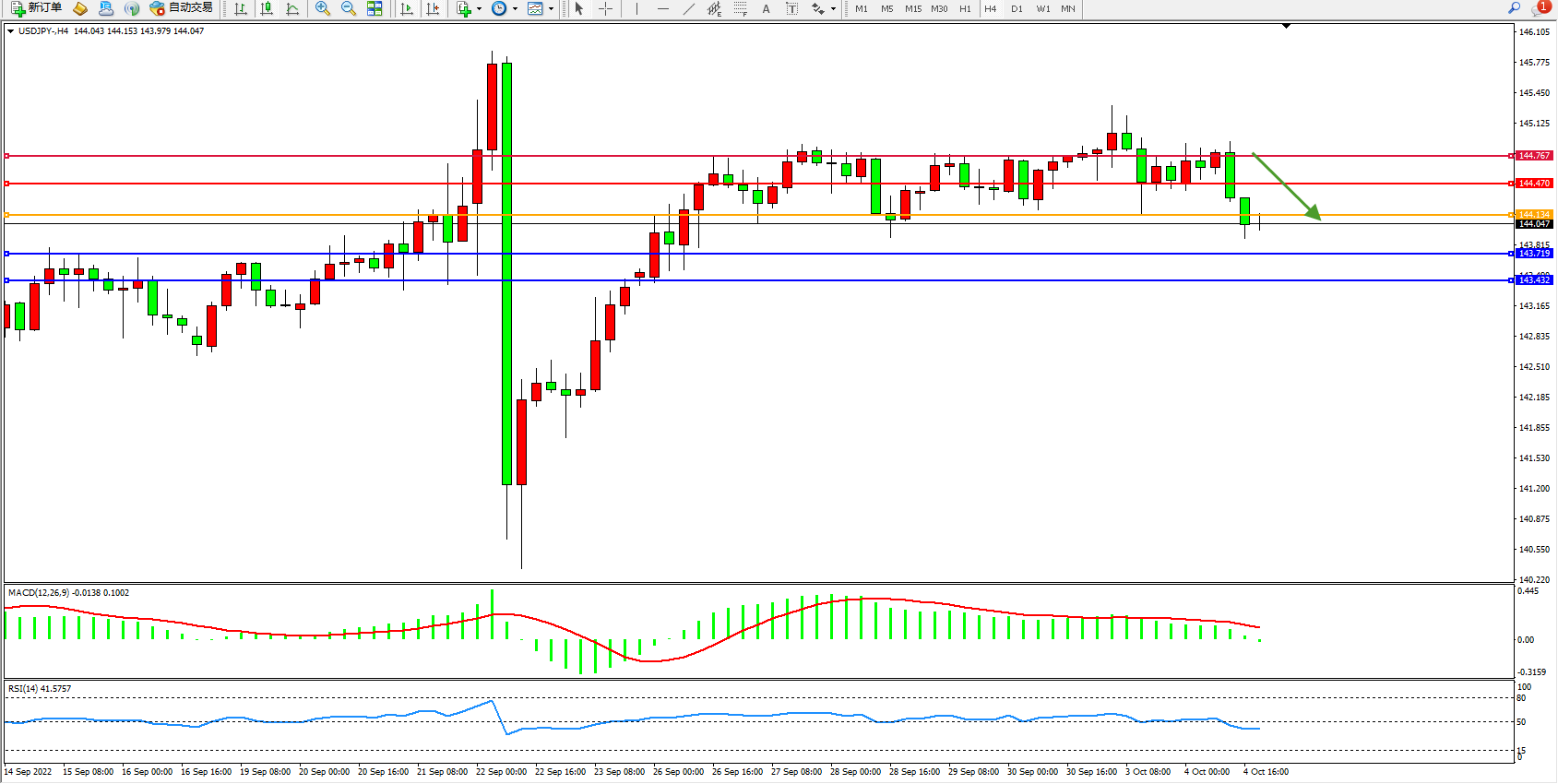This screenshot has width=1558, height=784.
Task: Switch chart to line chart mode
Action: point(292,8)
